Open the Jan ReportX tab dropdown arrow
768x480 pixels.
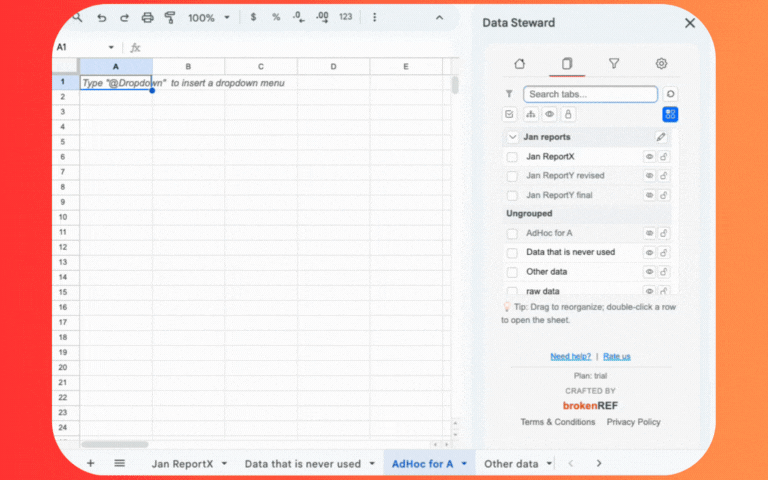click(224, 463)
